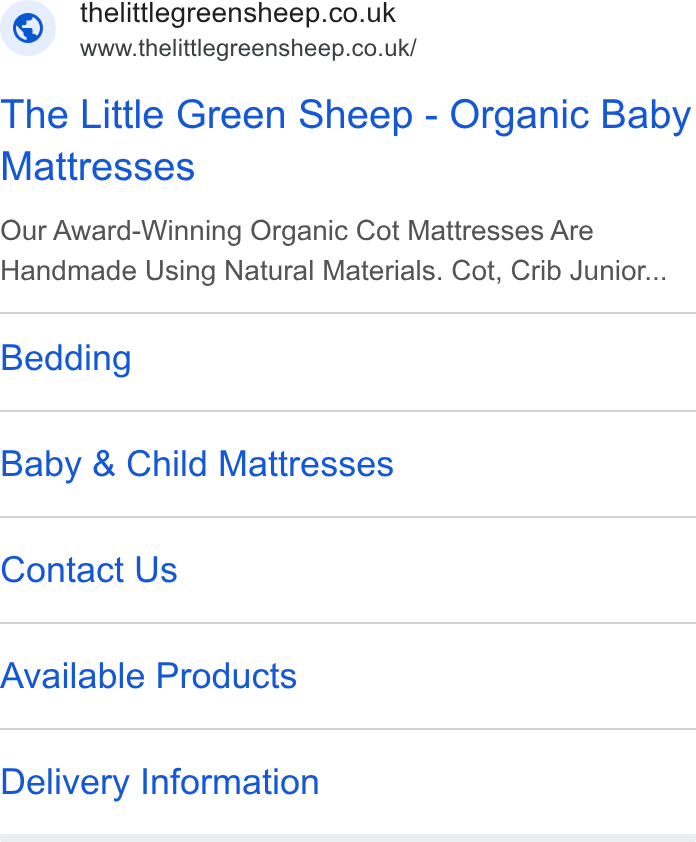Select the Handmade Using Natural Materials snippet line
696x842 pixels.
222,271
